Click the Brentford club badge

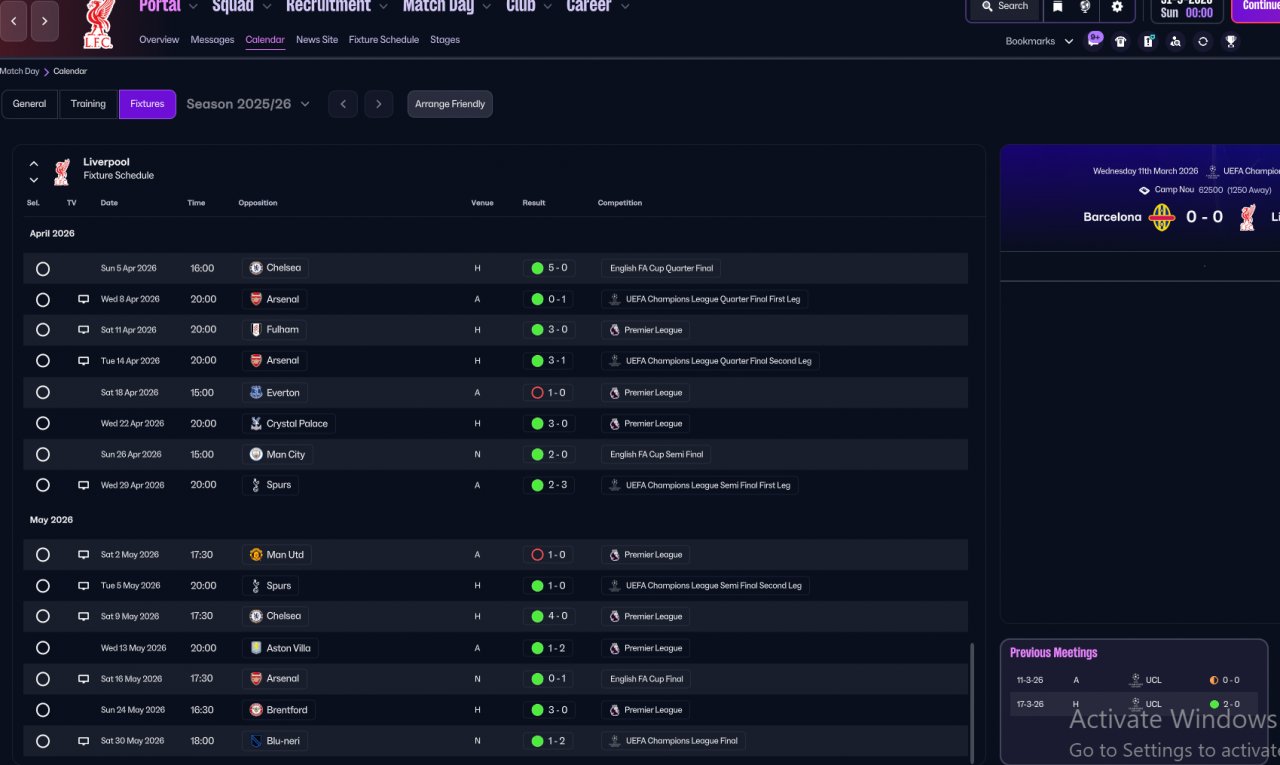click(256, 710)
